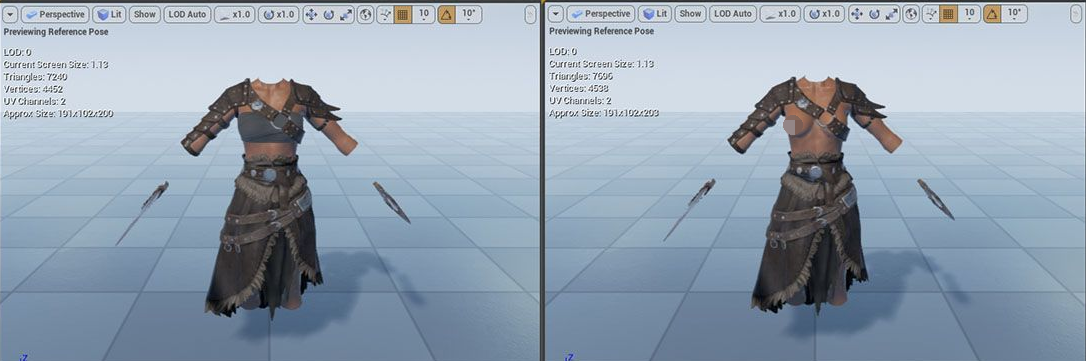Select the rotate gizmo in left viewport
1086x361 pixels.
[328, 14]
